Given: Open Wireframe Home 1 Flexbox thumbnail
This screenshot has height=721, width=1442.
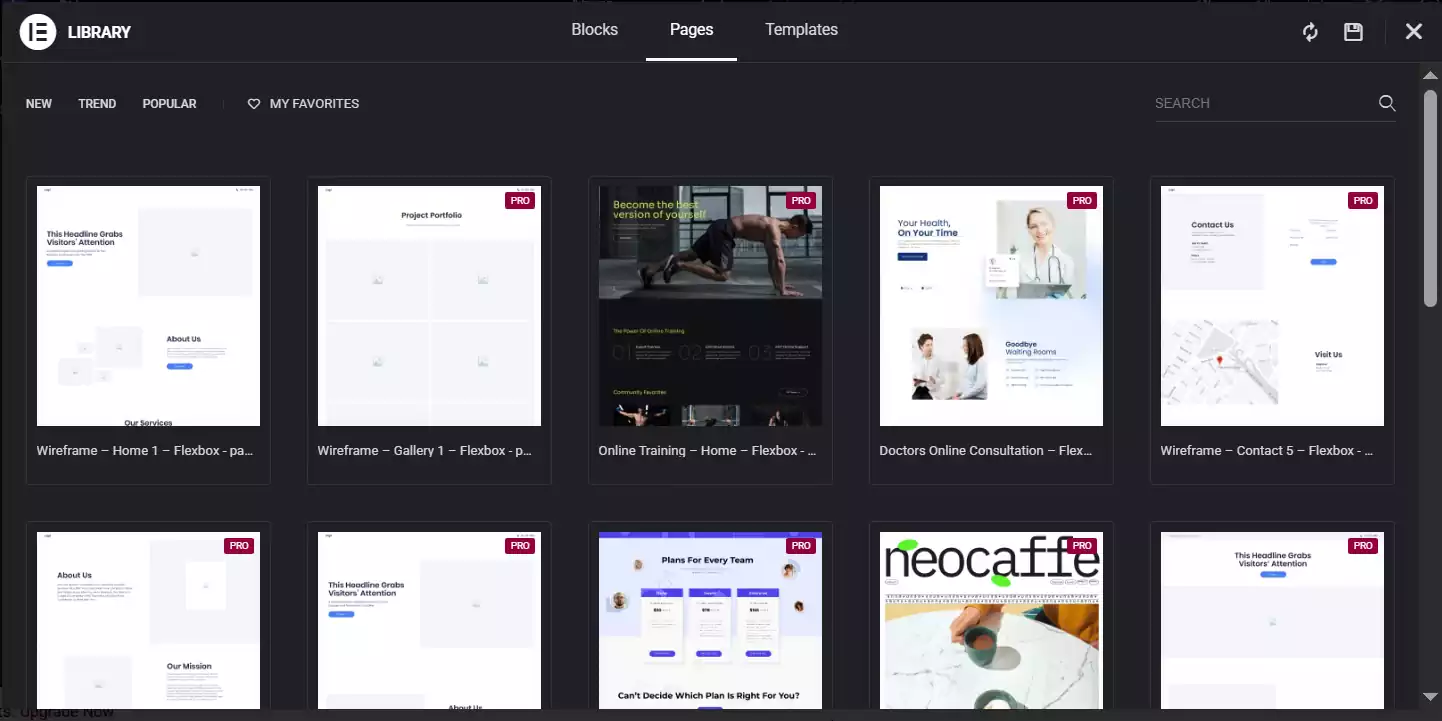Looking at the screenshot, I should coord(148,306).
